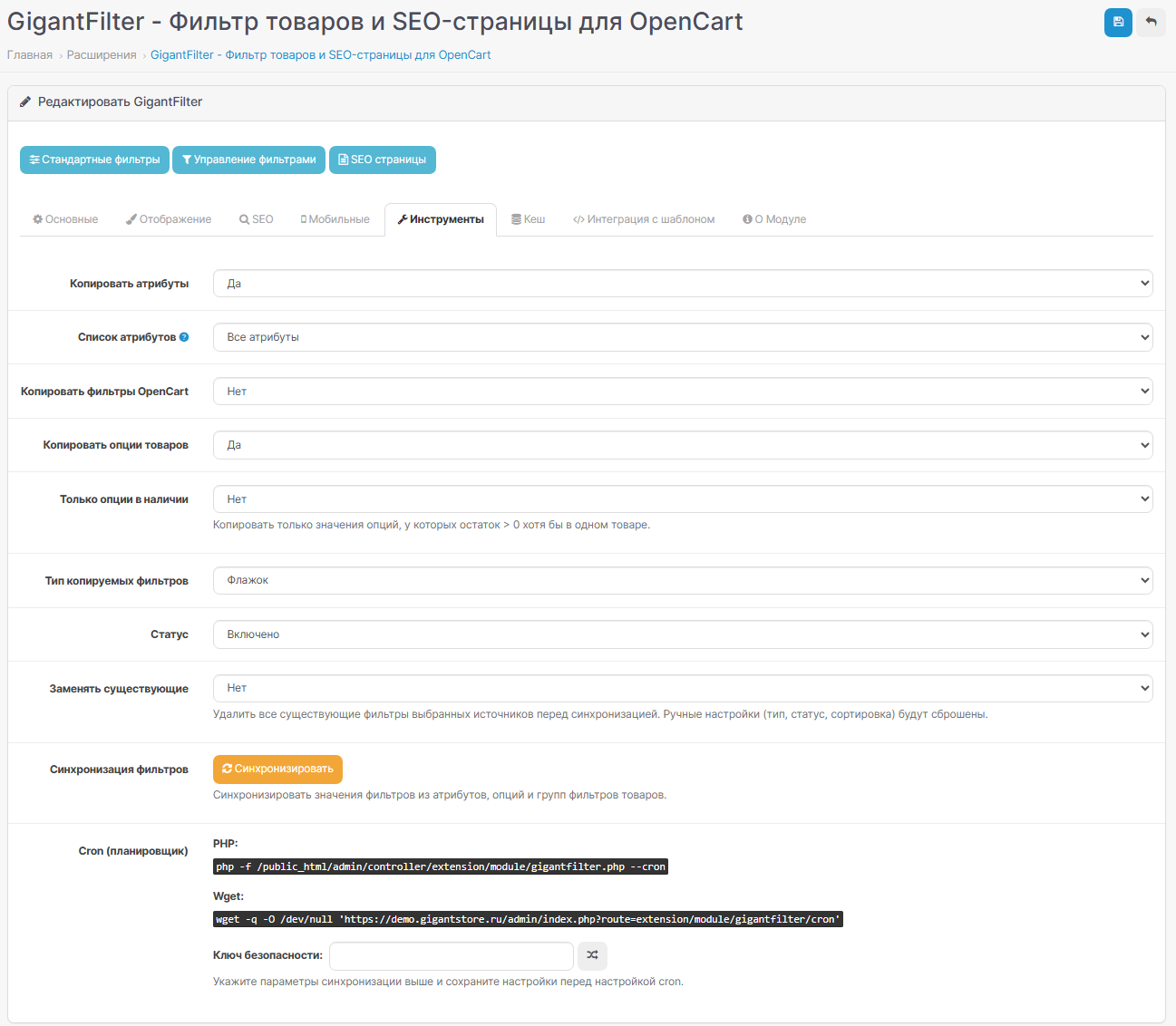
Task: Open Копировать опции товаров dropdown
Action: 683,445
